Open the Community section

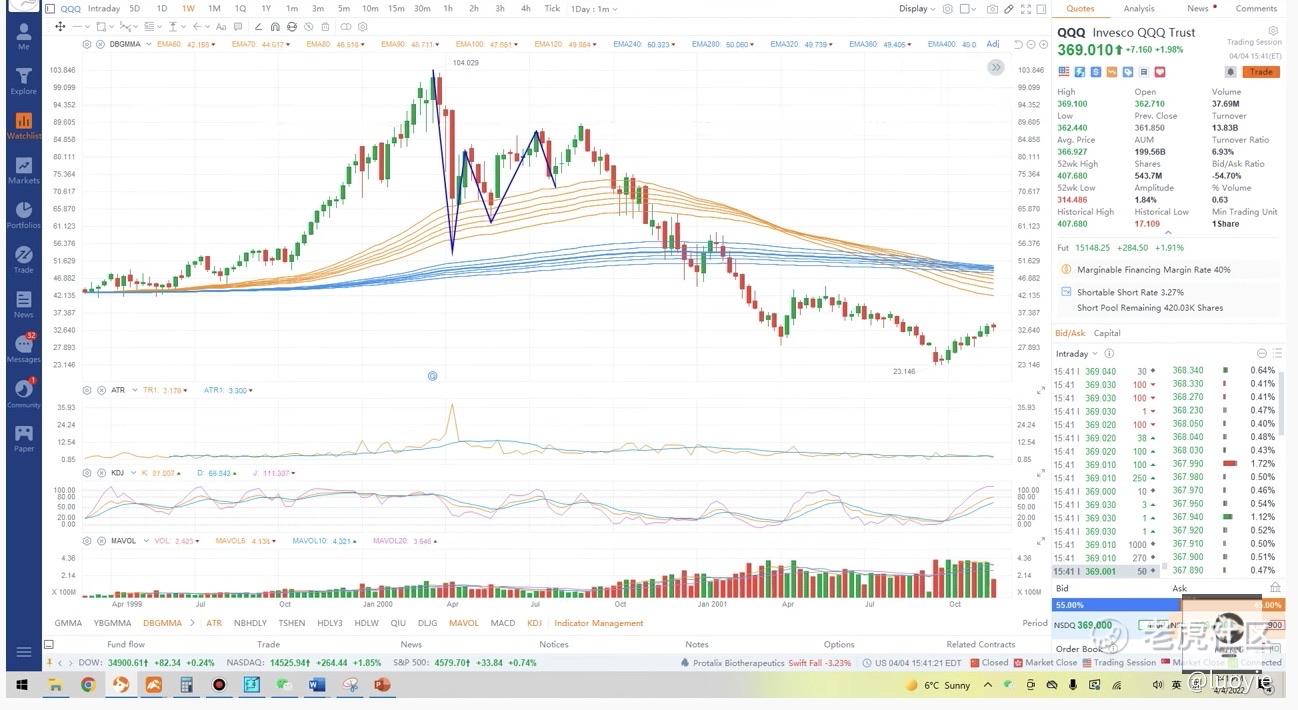24,394
